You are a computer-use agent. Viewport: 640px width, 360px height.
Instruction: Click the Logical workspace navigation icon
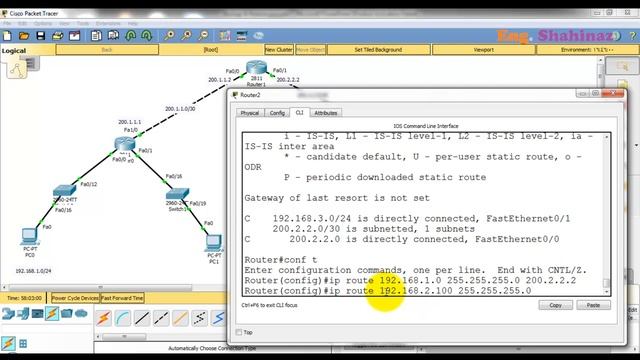17,69
